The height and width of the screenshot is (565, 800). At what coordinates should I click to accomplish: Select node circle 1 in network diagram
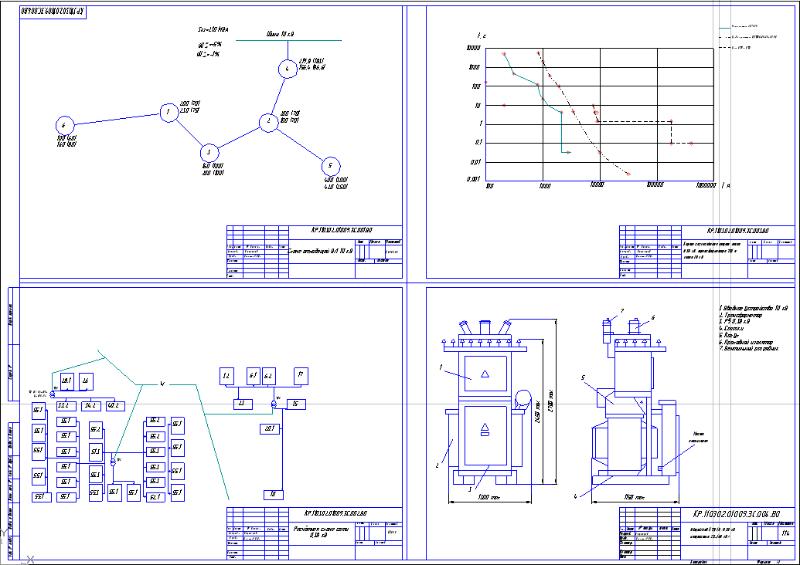pos(168,112)
